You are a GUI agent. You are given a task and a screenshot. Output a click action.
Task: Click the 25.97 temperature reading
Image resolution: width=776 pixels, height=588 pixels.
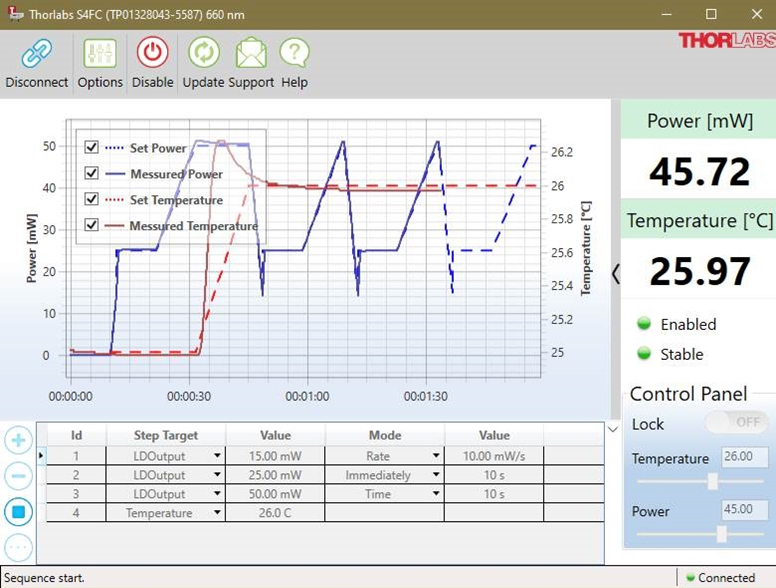pyautogui.click(x=699, y=271)
